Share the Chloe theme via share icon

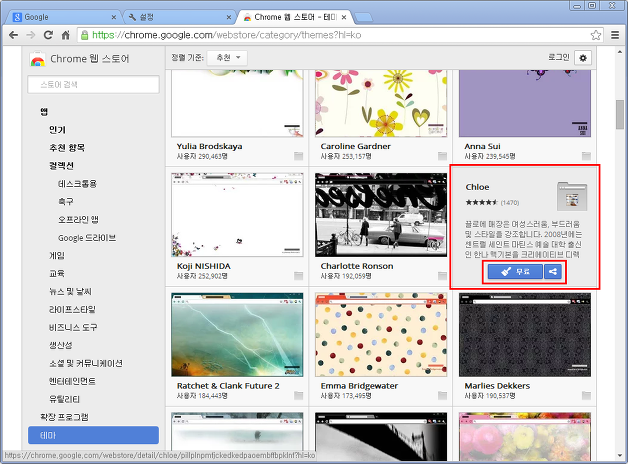pos(553,272)
